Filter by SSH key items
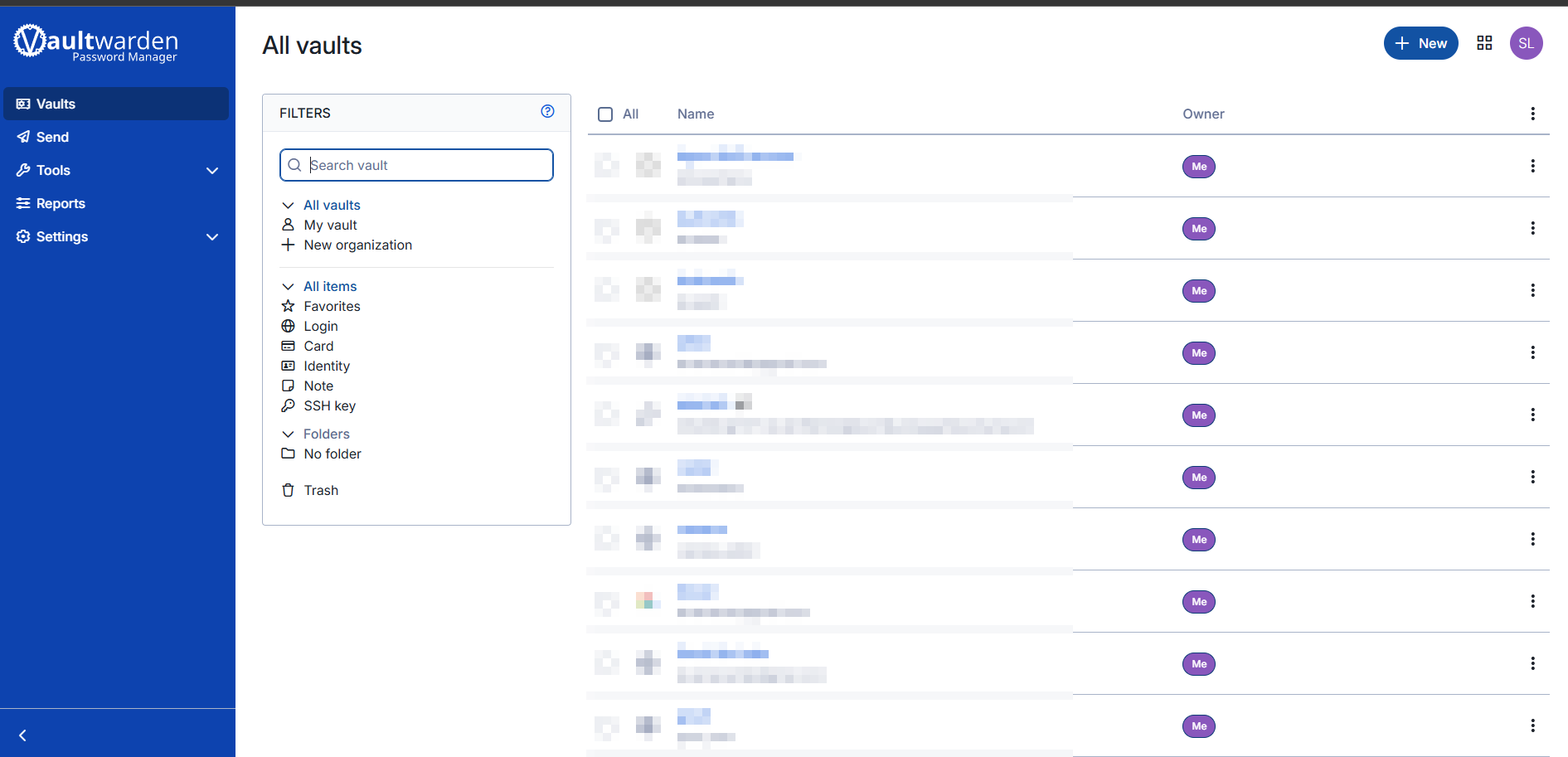The width and height of the screenshot is (1568, 757). (x=329, y=405)
